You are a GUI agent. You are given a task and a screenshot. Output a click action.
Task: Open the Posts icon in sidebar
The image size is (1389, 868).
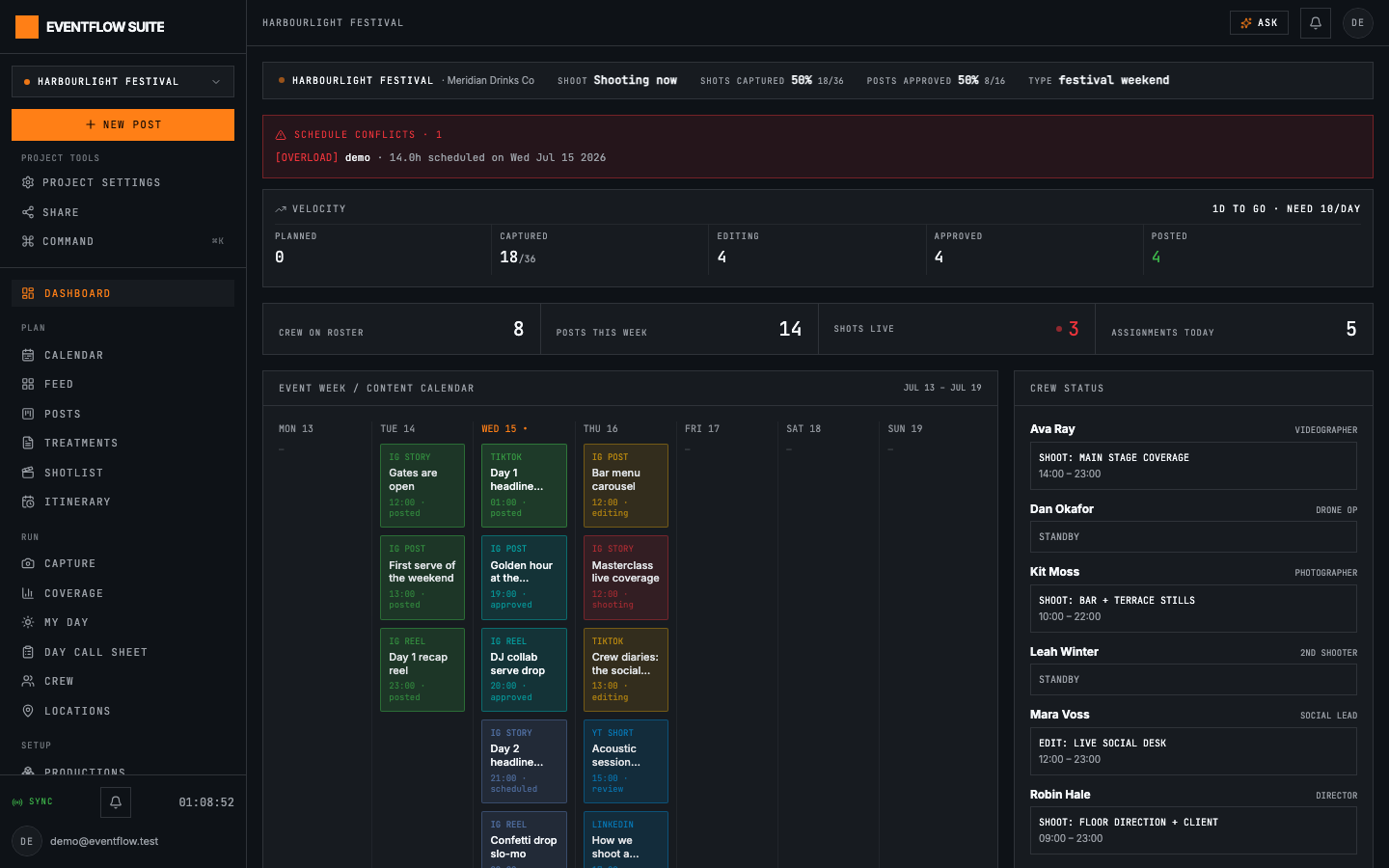28,414
